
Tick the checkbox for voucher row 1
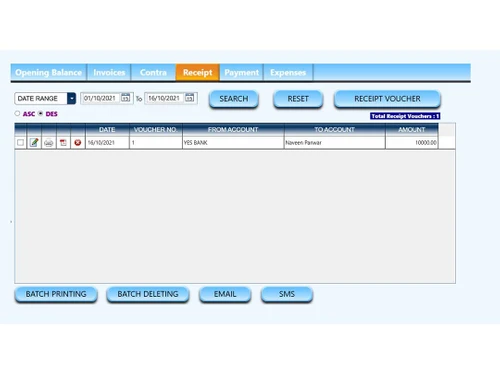[x=20, y=143]
